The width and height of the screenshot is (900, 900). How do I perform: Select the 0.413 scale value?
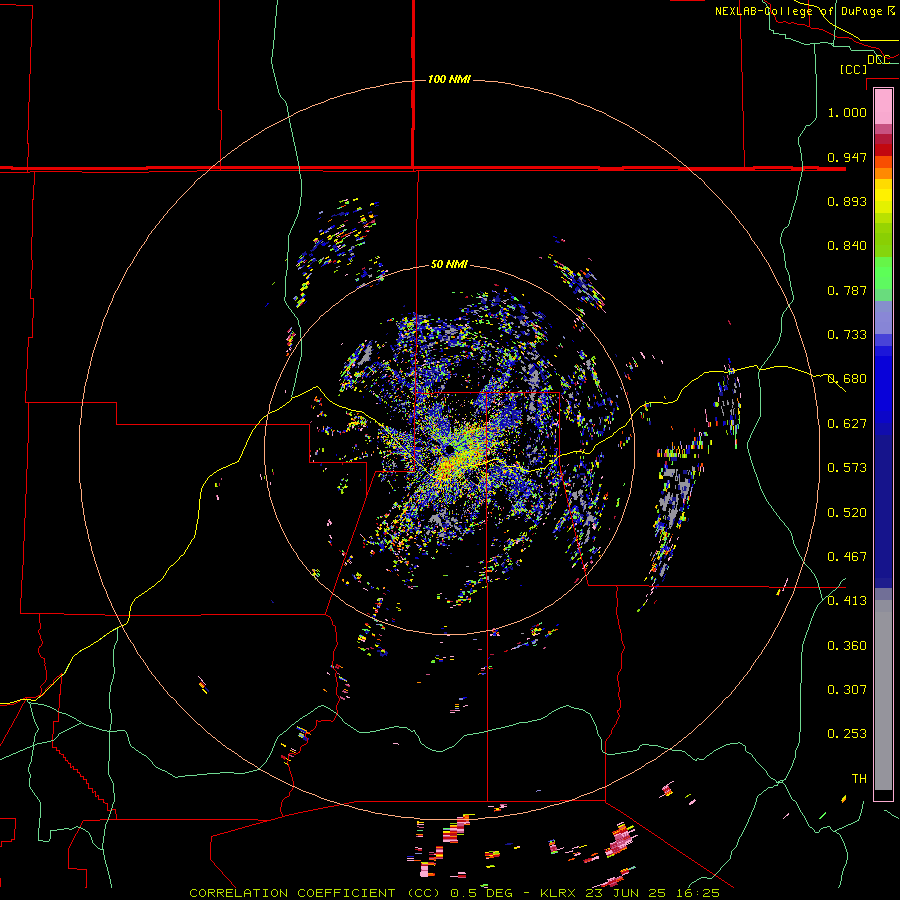[x=847, y=601]
